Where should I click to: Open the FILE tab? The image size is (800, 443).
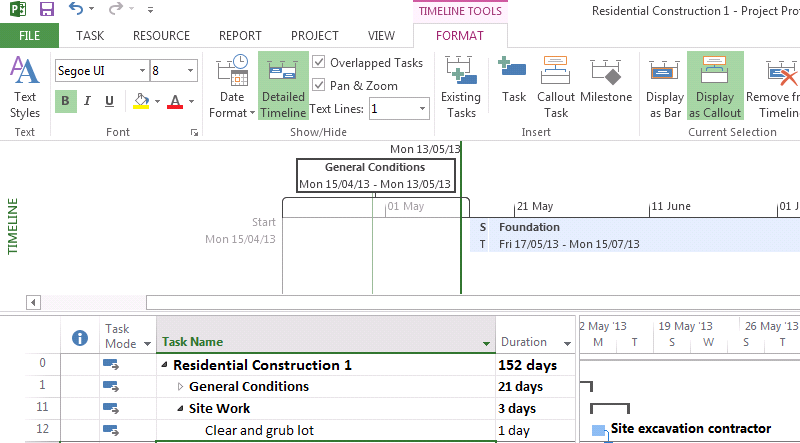click(x=29, y=35)
